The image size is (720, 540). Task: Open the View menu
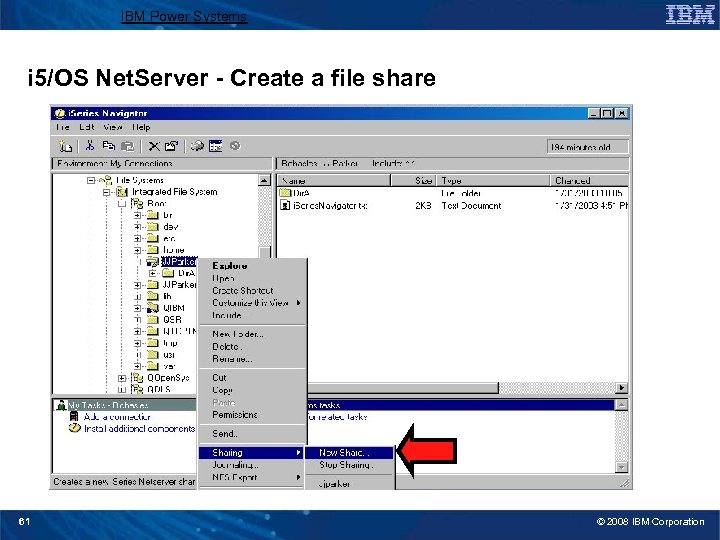pyautogui.click(x=112, y=127)
